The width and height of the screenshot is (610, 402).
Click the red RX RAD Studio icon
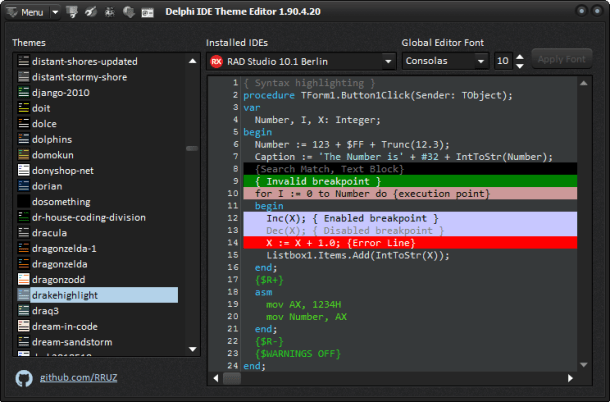click(x=216, y=61)
